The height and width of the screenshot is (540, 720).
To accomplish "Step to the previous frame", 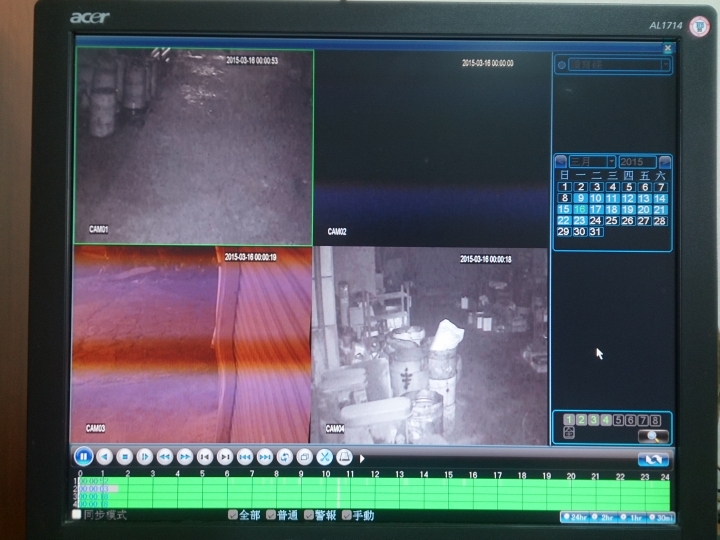I will (205, 457).
